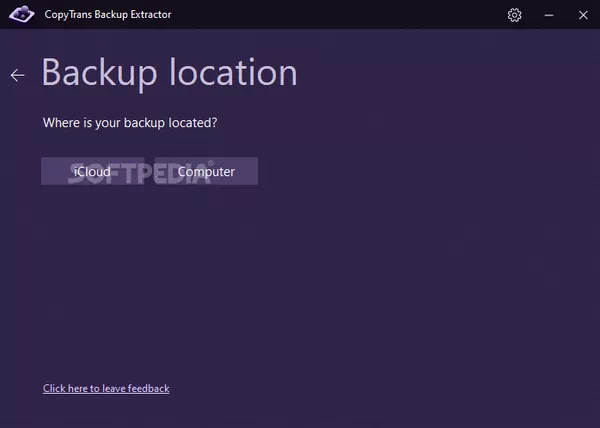This screenshot has width=600, height=428.
Task: Minimize the CopyTrans Backup Extractor window
Action: click(x=549, y=15)
